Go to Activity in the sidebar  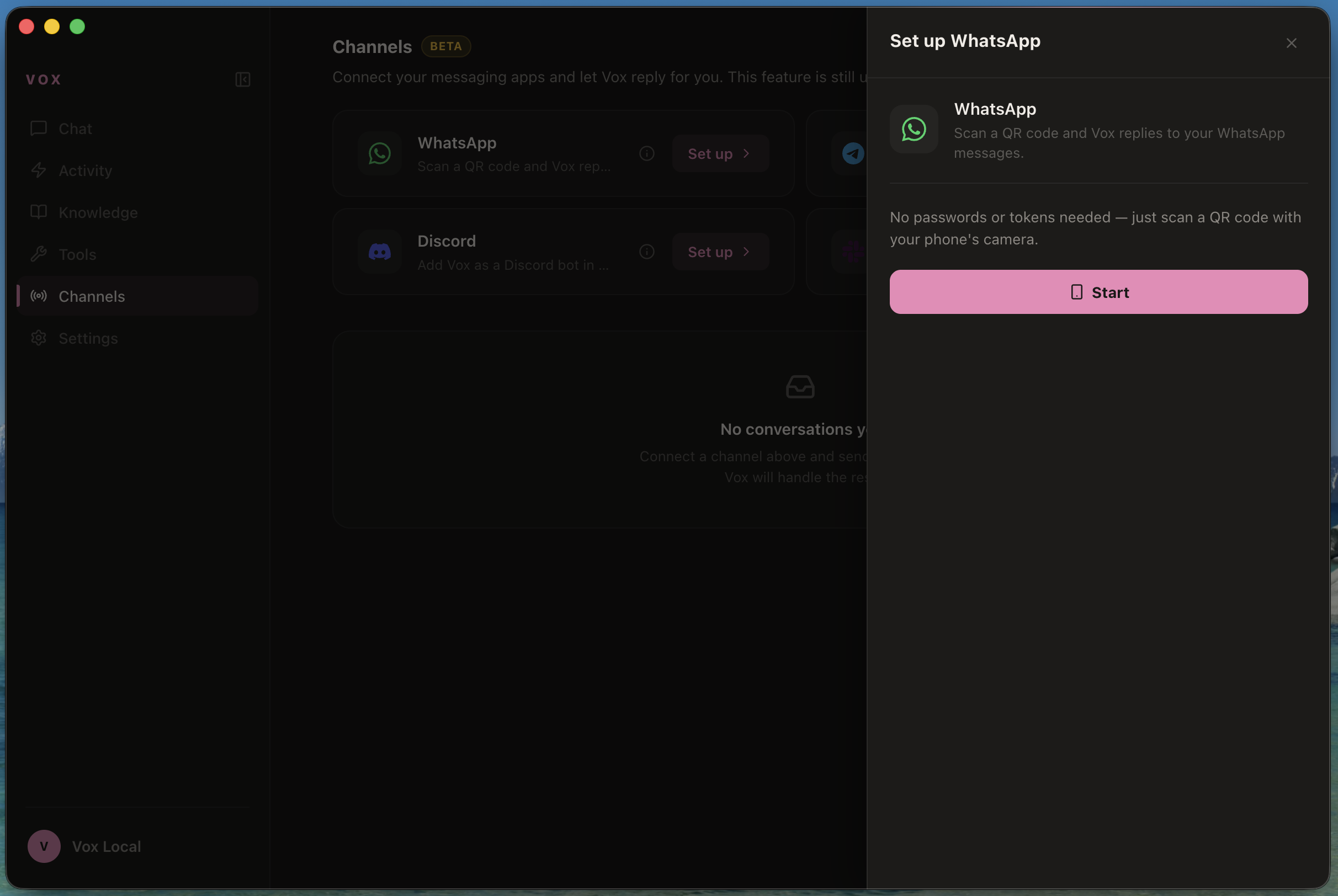85,170
